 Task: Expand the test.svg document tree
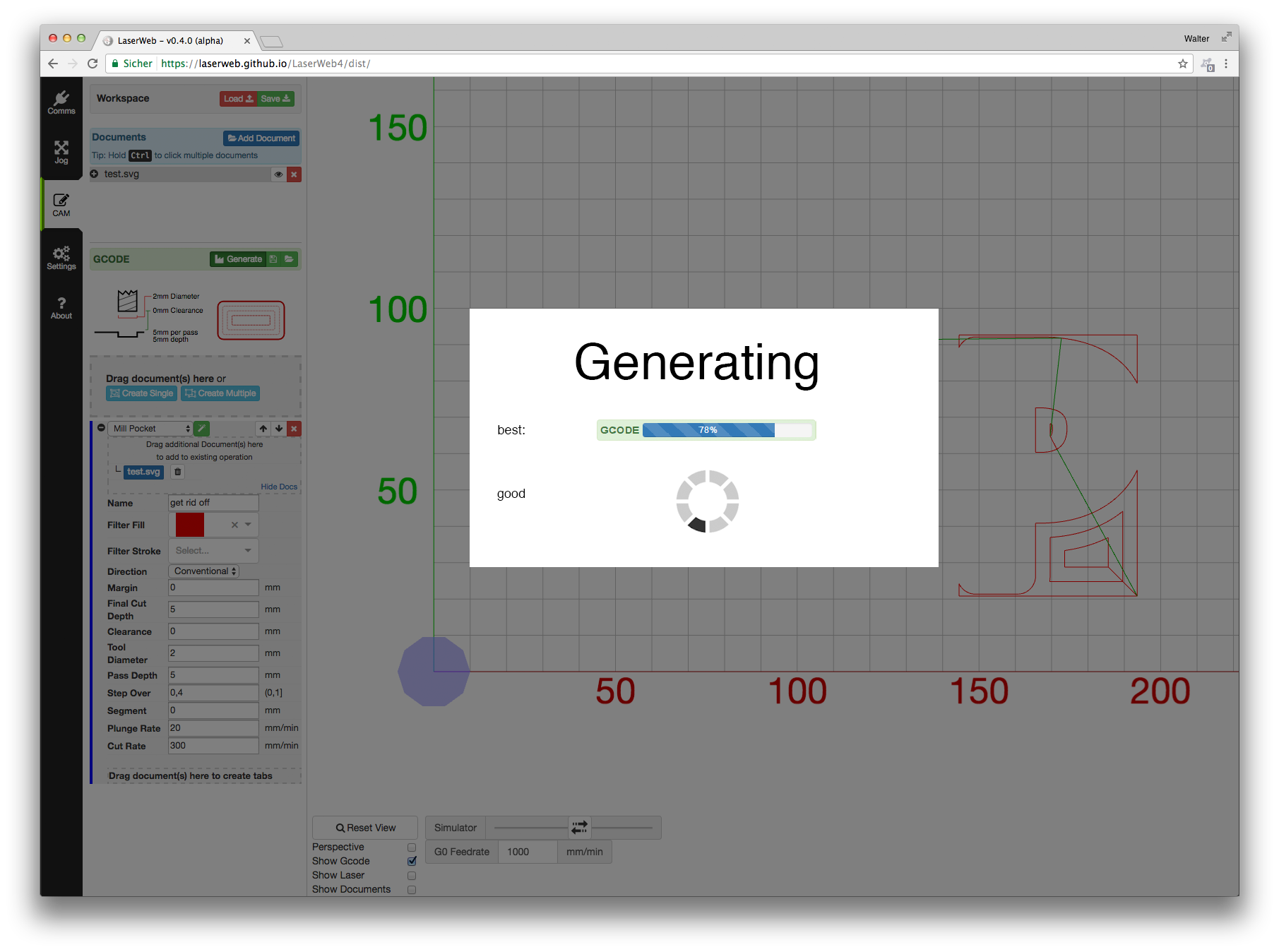pos(94,174)
